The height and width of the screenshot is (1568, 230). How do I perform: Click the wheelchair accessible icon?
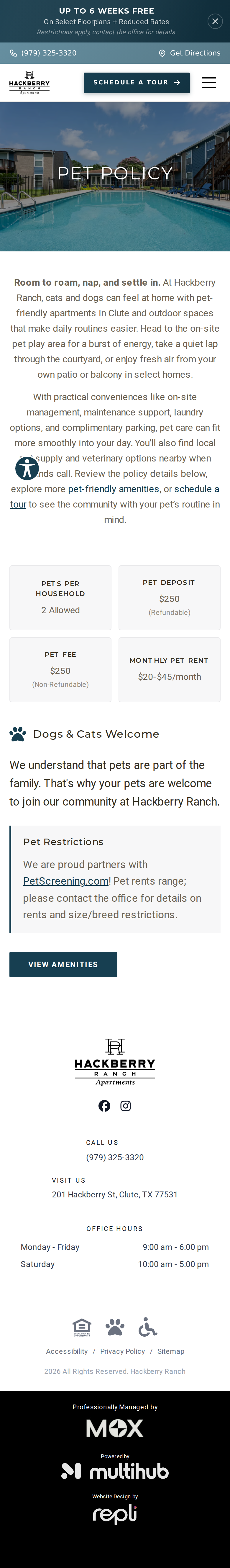click(x=148, y=1327)
